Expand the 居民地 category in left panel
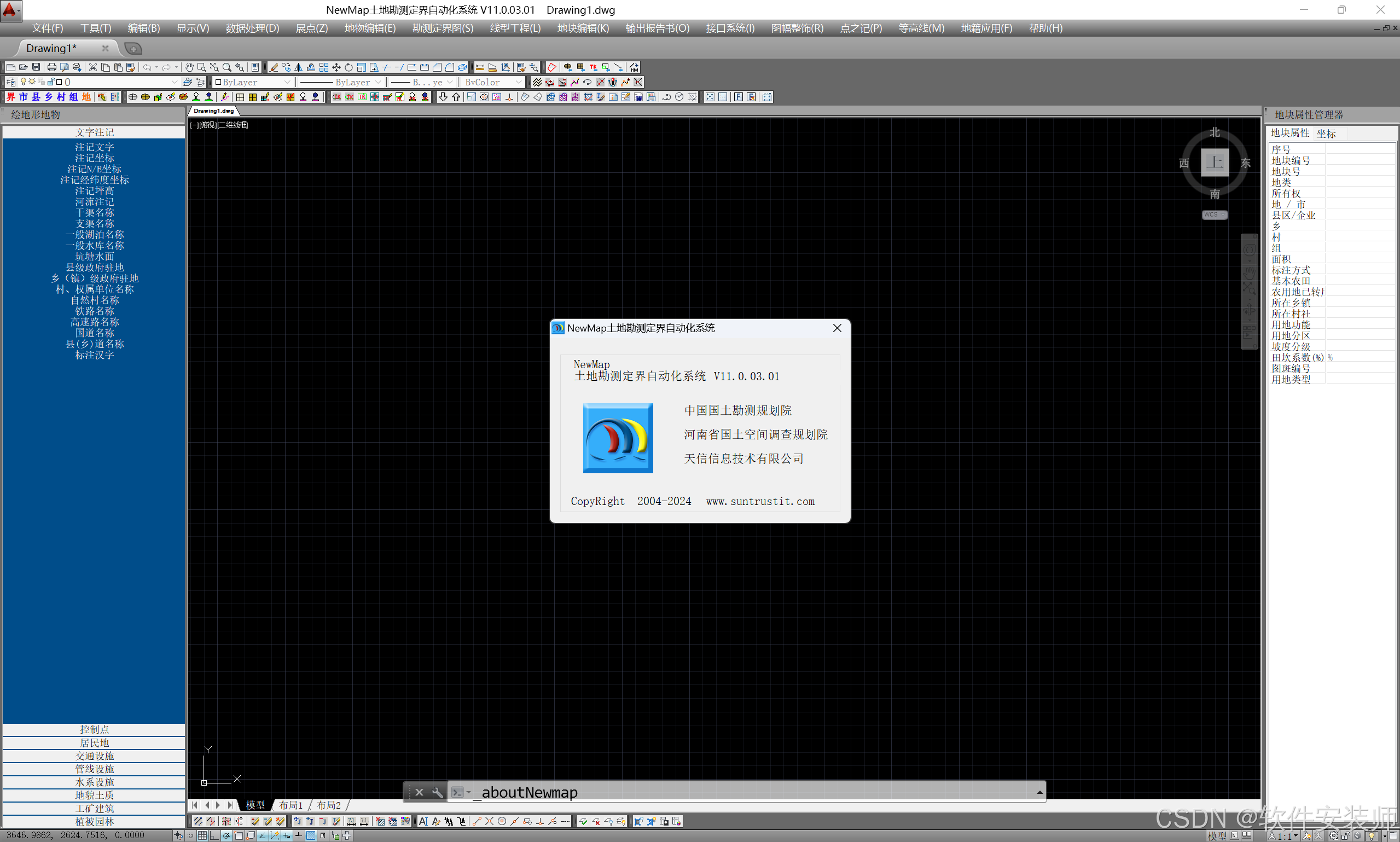1400x842 pixels. [x=94, y=743]
